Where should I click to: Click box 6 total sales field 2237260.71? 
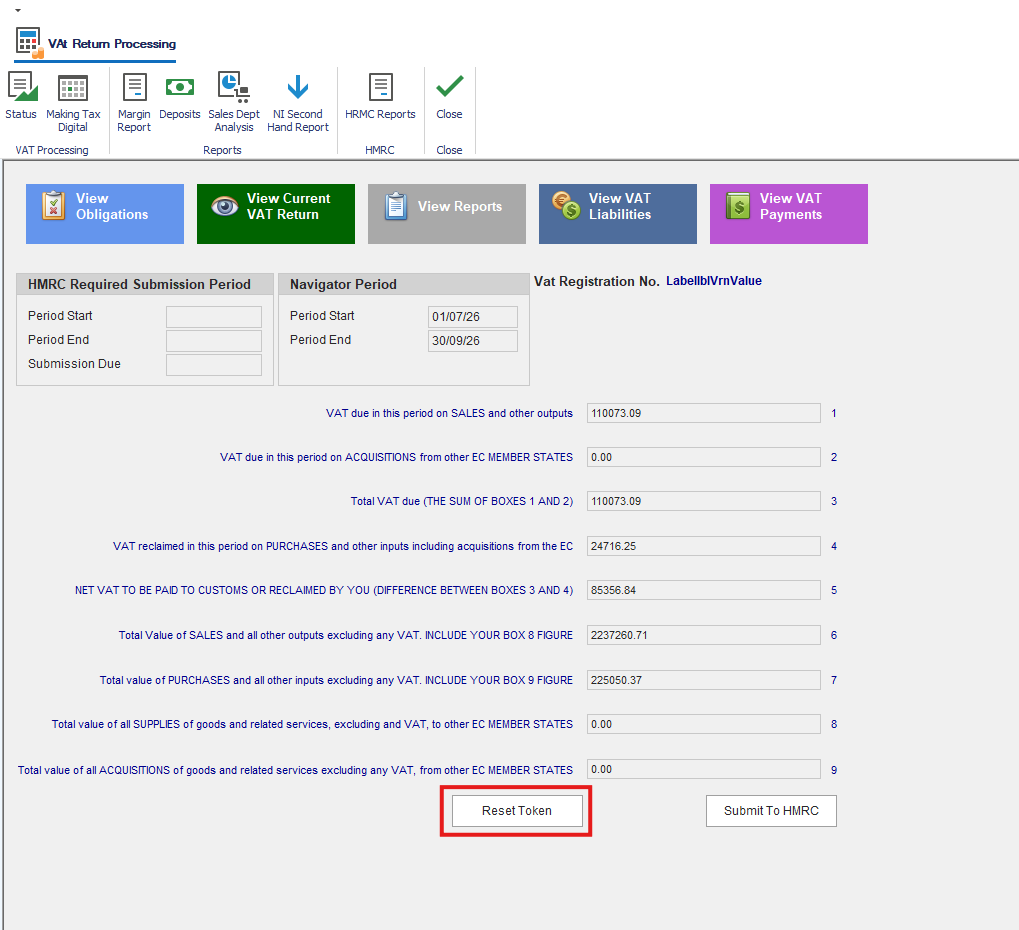click(x=703, y=635)
